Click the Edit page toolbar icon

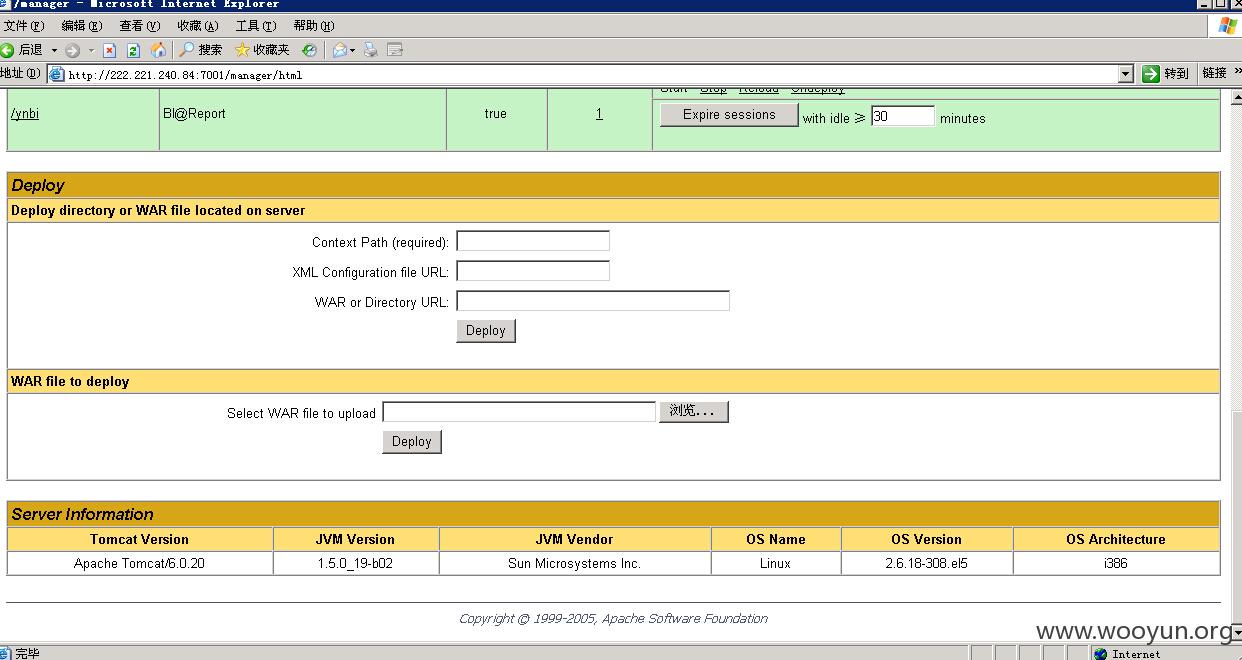click(x=395, y=50)
